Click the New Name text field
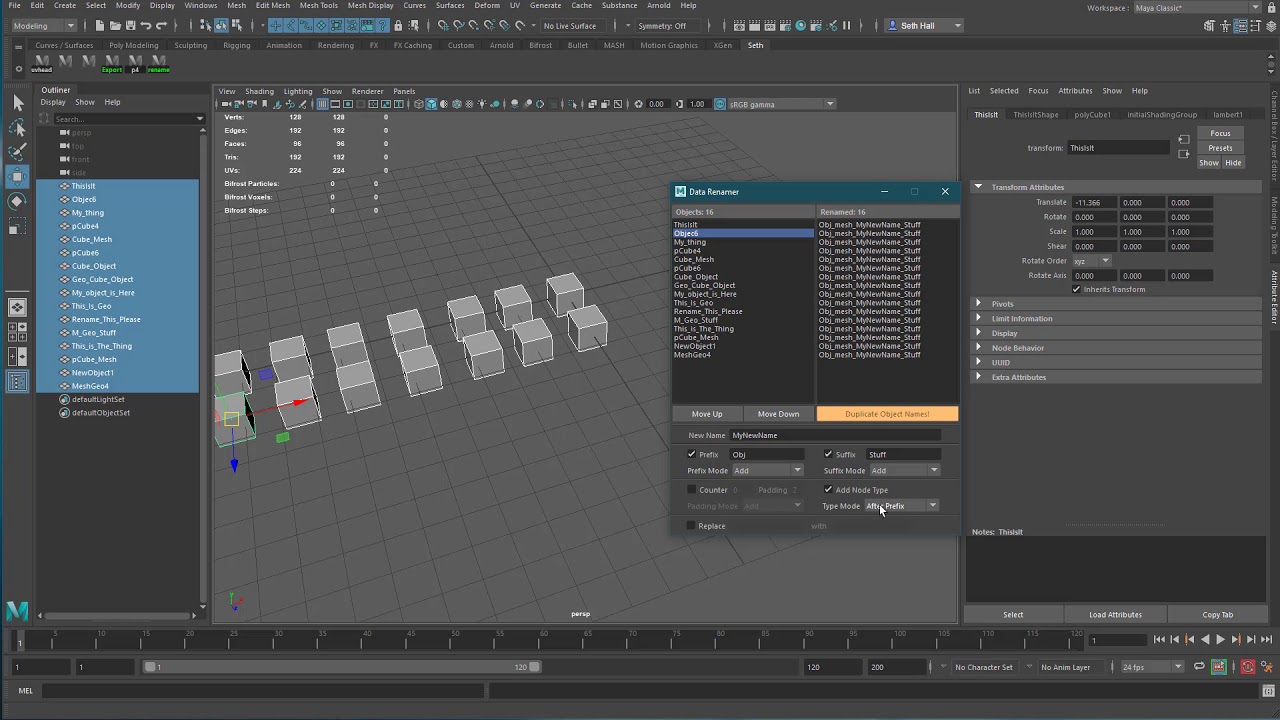This screenshot has width=1280, height=720. pos(835,435)
